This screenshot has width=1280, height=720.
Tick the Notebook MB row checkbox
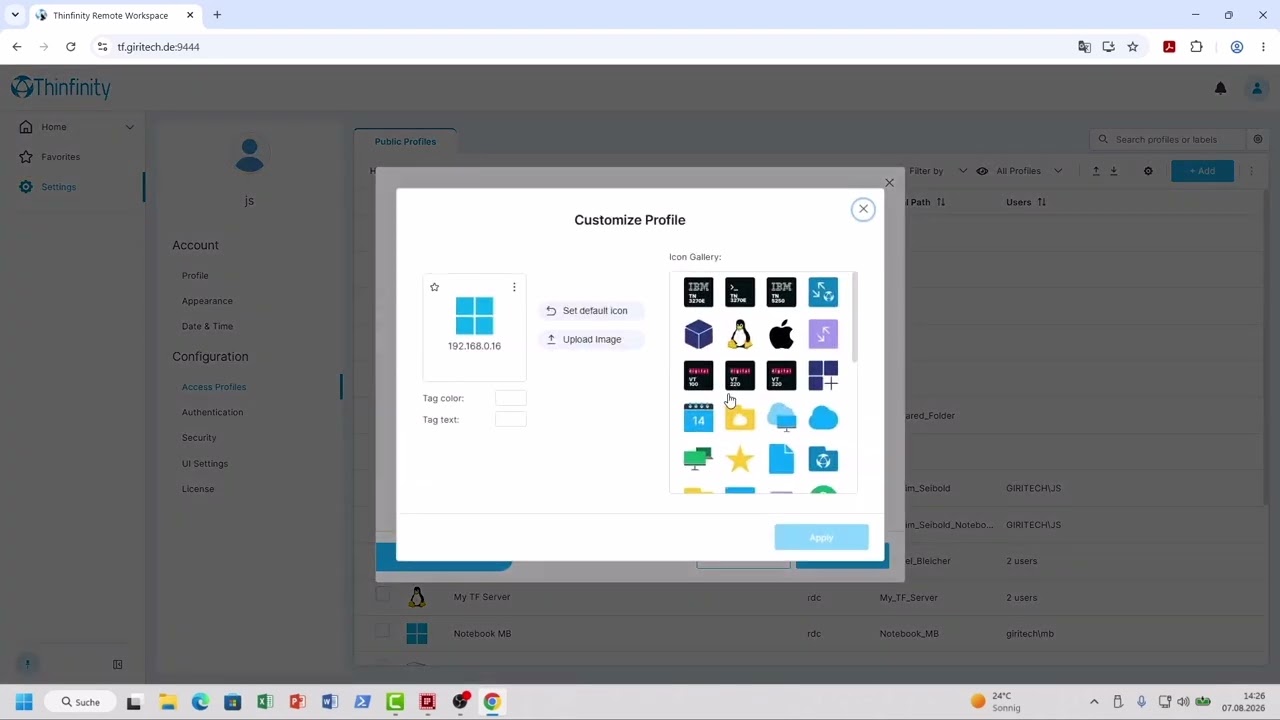382,631
